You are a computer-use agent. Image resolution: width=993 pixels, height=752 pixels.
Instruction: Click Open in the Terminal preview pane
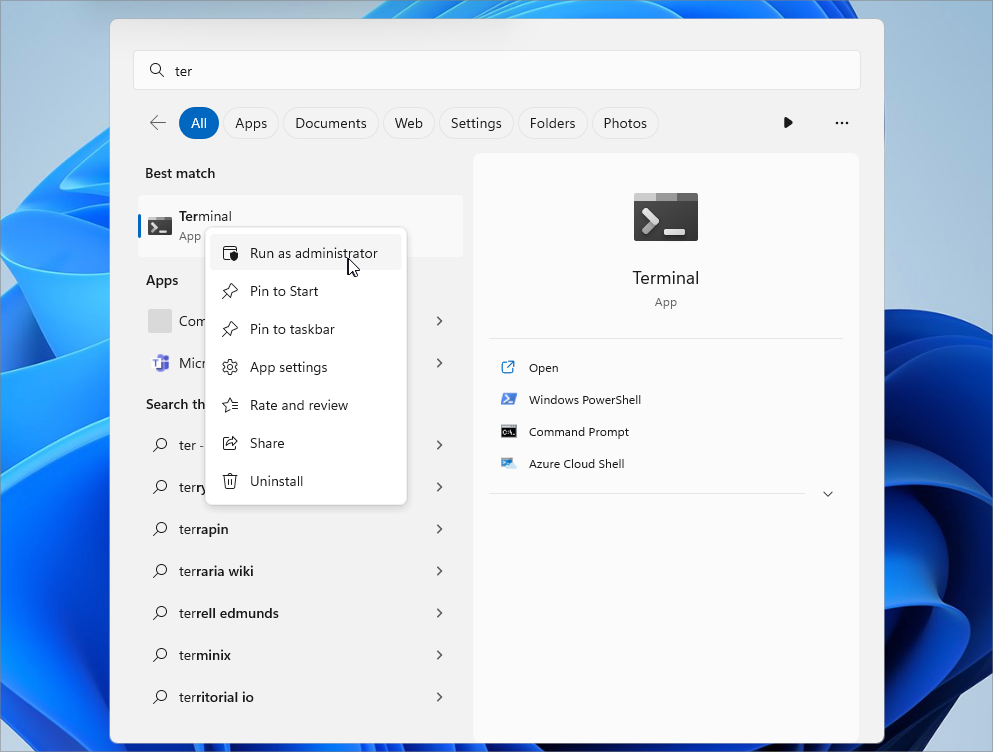click(x=543, y=367)
